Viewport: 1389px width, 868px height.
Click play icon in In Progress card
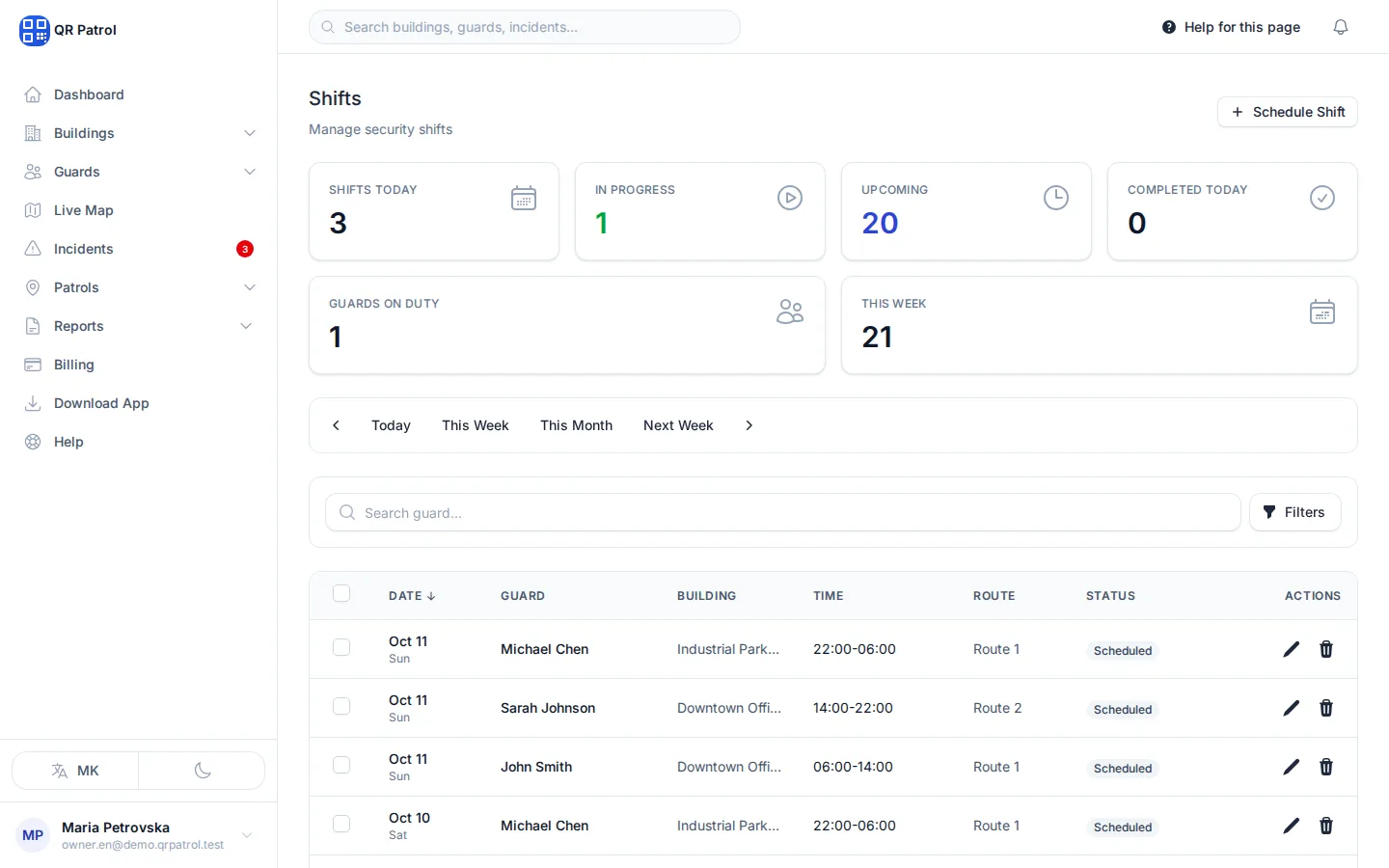coord(790,198)
